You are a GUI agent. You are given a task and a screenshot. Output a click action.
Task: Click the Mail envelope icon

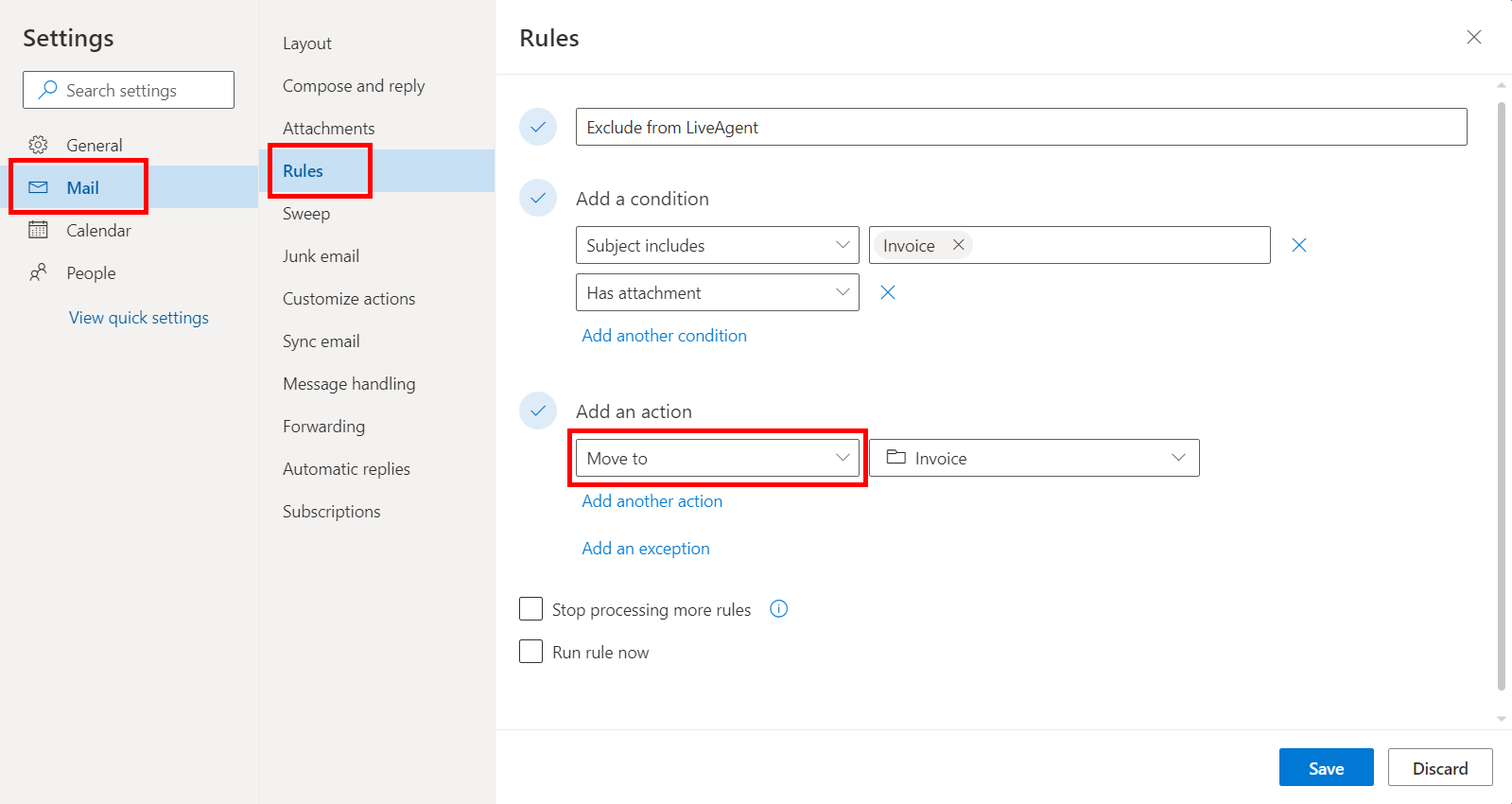tap(38, 187)
